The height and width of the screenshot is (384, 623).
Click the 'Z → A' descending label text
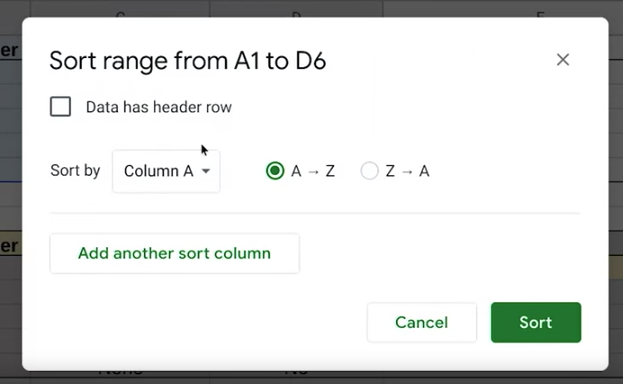407,171
